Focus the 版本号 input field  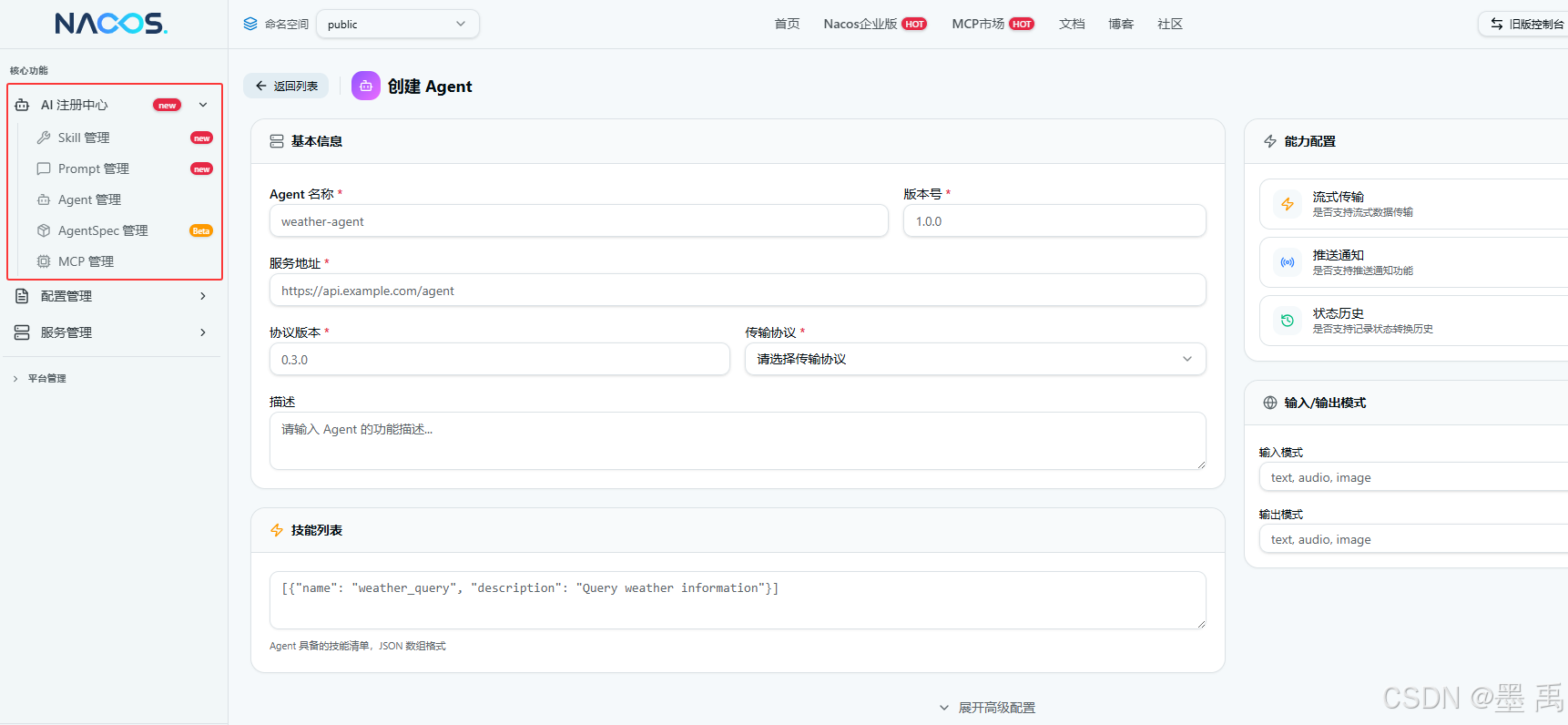(x=1054, y=220)
